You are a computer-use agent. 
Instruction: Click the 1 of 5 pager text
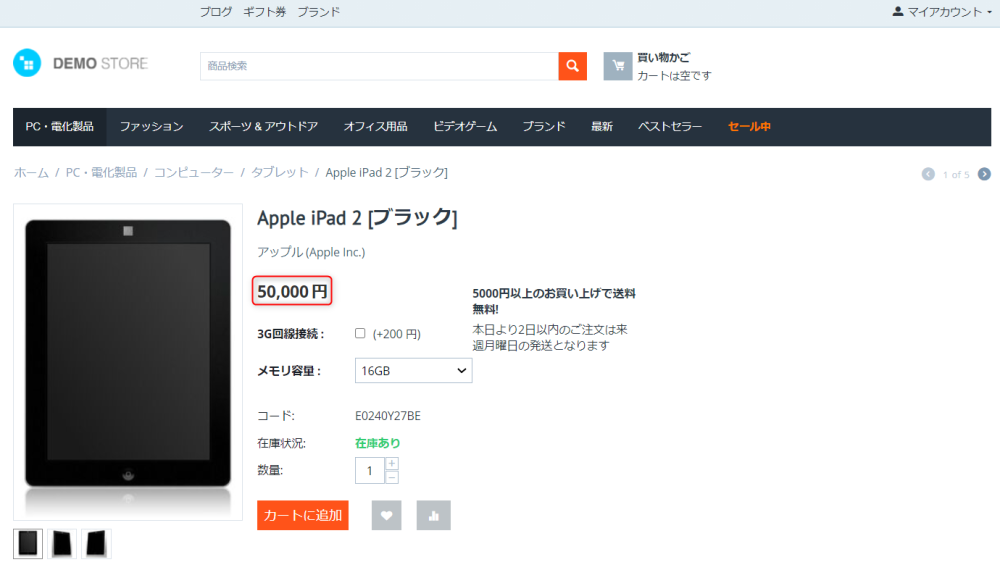(x=956, y=175)
